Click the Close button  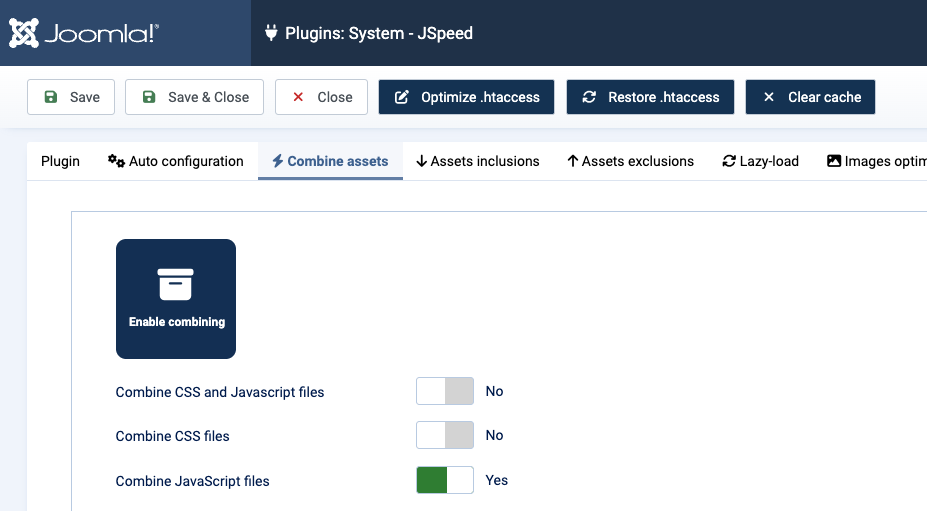[321, 97]
